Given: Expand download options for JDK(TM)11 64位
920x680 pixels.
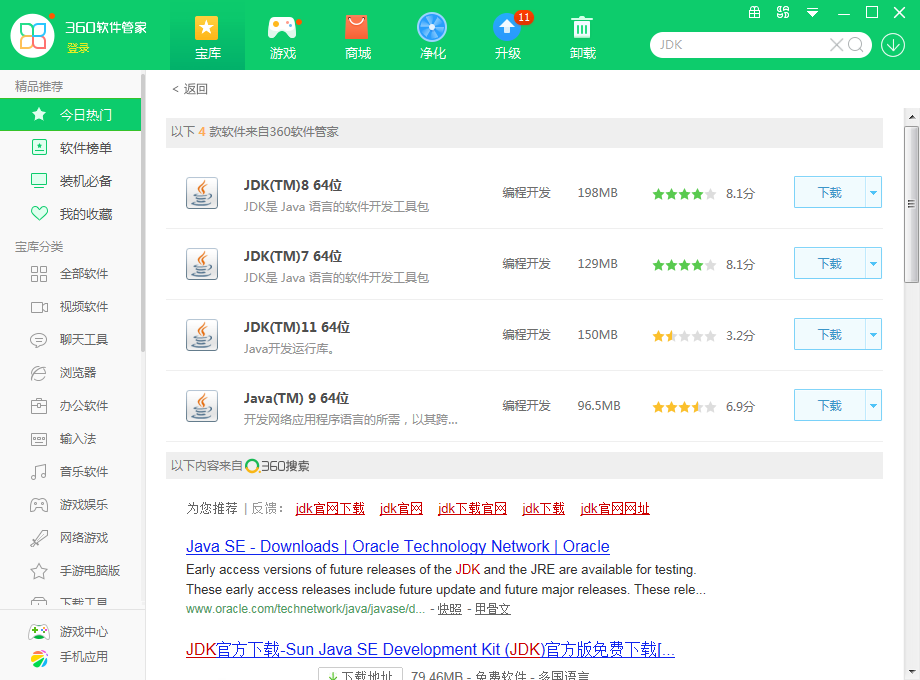Looking at the screenshot, I should click(873, 335).
